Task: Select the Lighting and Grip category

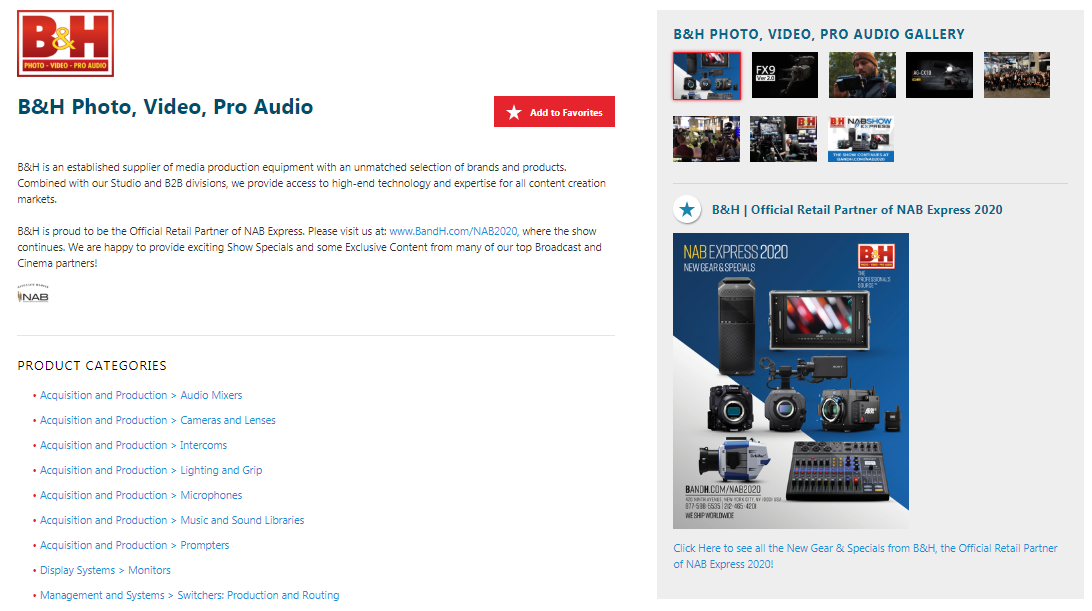Action: [151, 470]
